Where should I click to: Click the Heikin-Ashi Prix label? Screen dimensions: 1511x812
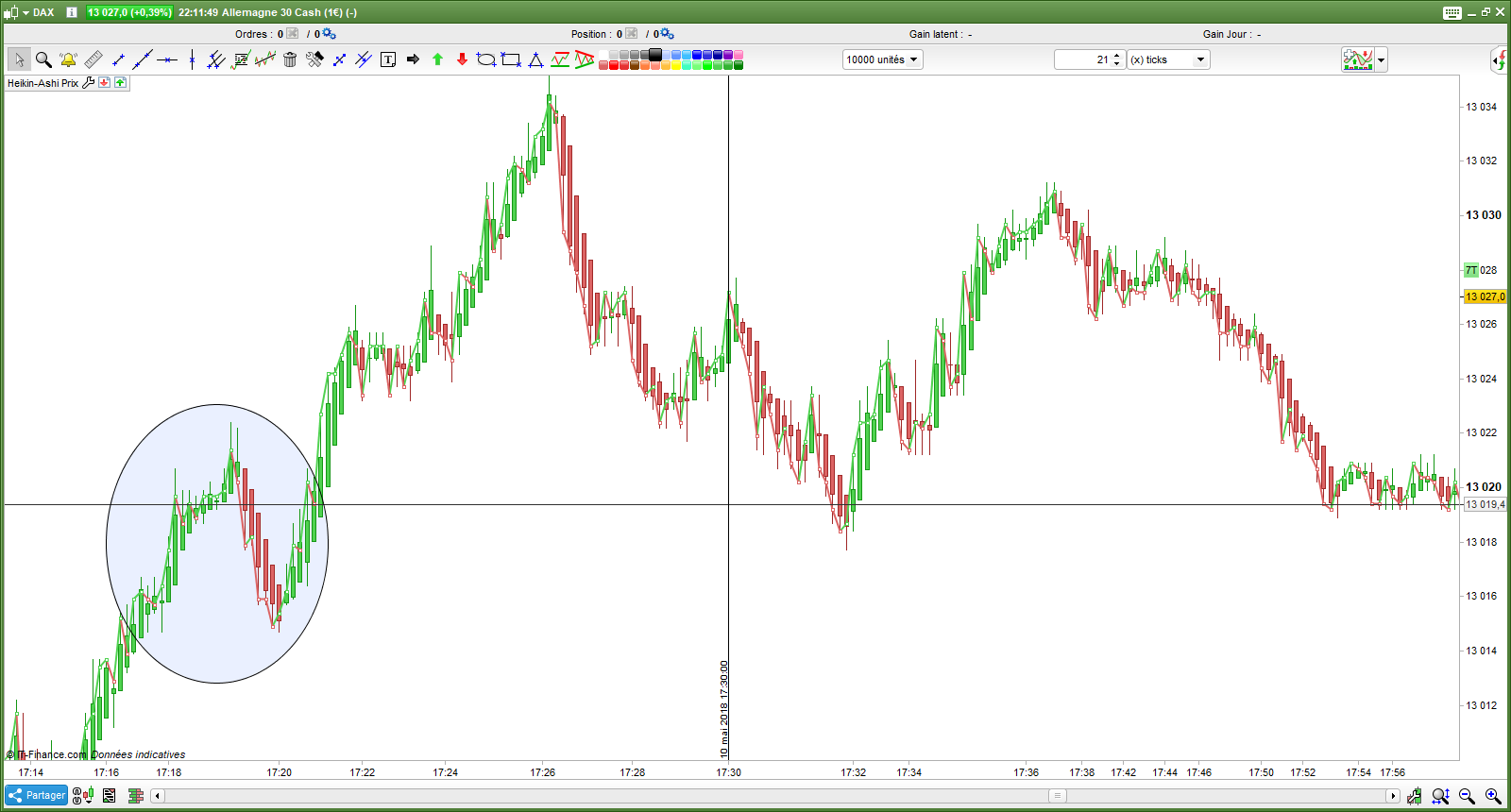point(43,83)
